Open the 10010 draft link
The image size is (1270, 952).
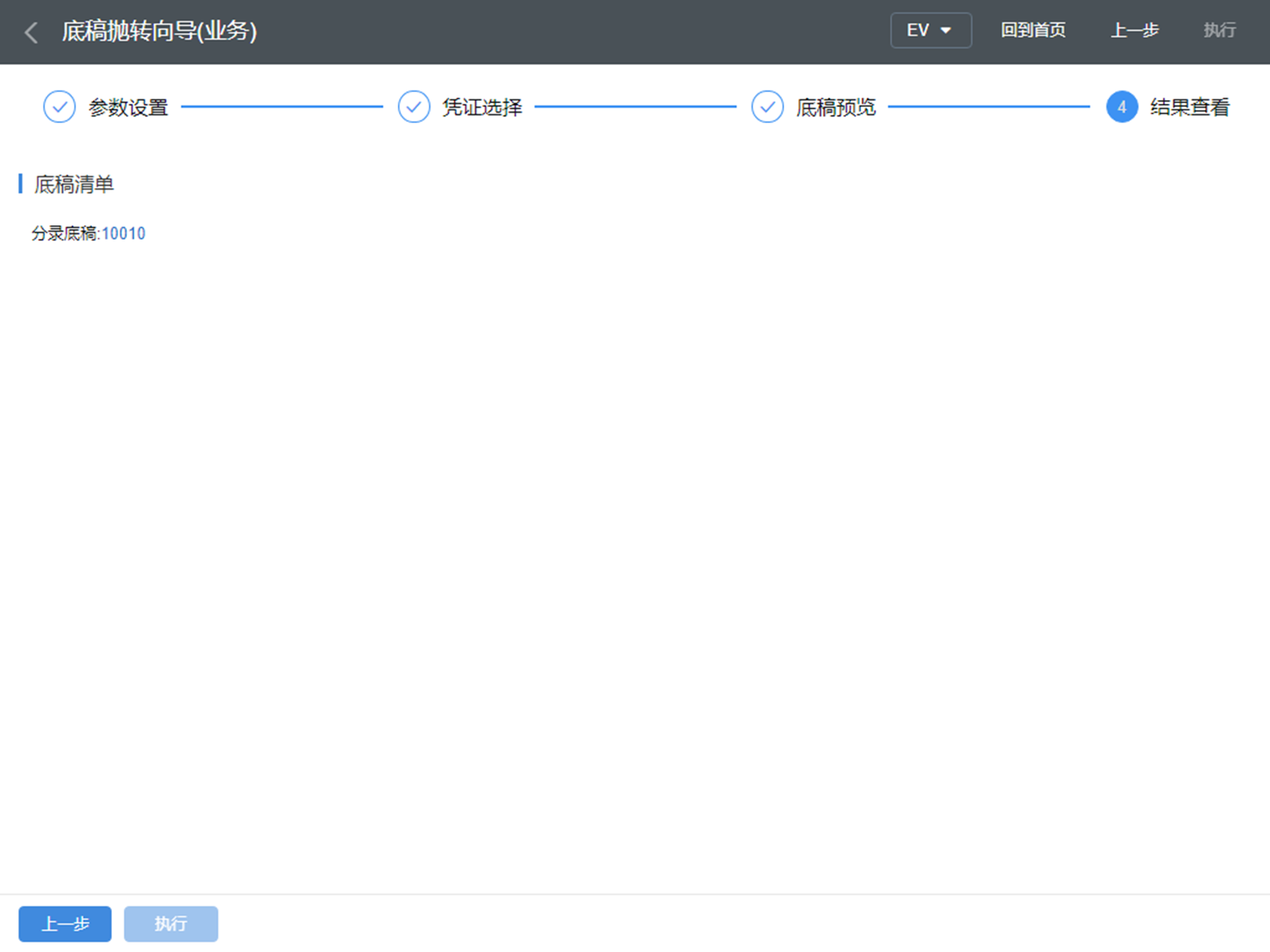[x=124, y=234]
